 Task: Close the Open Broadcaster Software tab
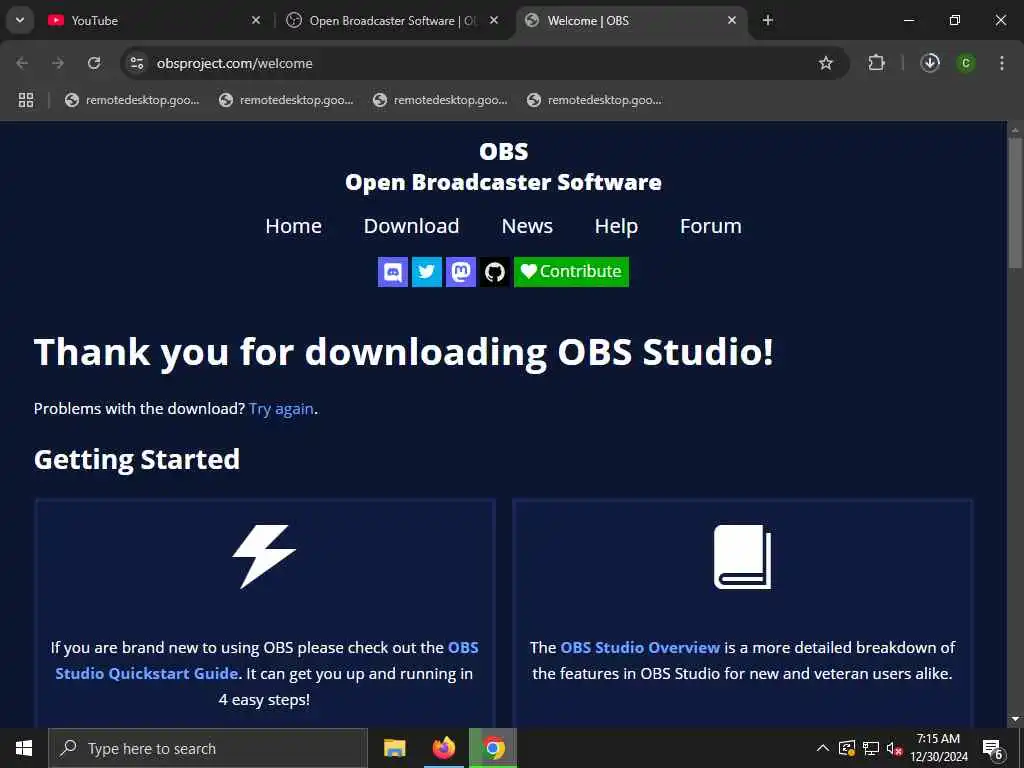click(494, 21)
